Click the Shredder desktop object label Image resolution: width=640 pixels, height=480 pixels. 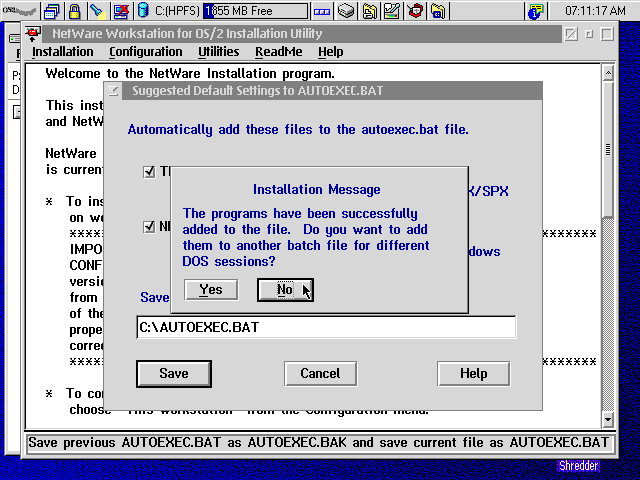[x=579, y=466]
